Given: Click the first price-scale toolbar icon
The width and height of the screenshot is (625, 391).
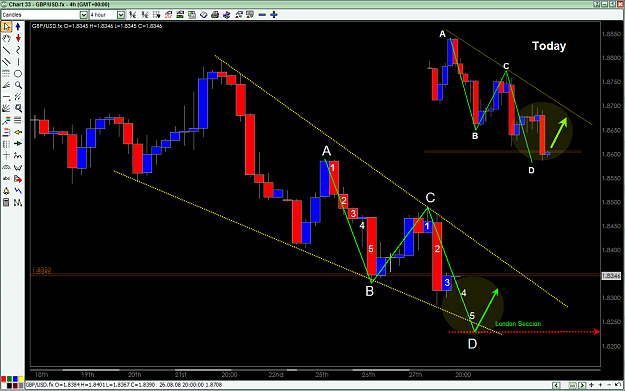Looking at the screenshot, I should tap(132, 15).
